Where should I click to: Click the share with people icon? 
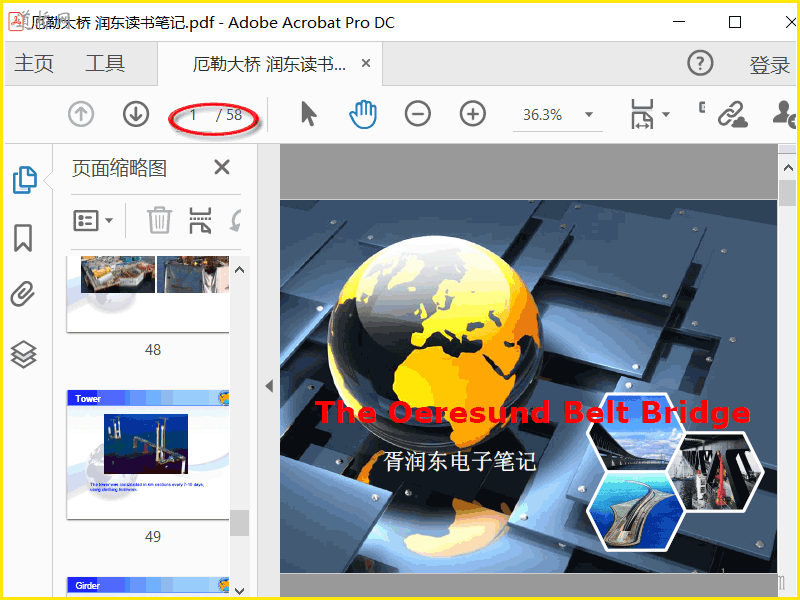click(x=785, y=114)
